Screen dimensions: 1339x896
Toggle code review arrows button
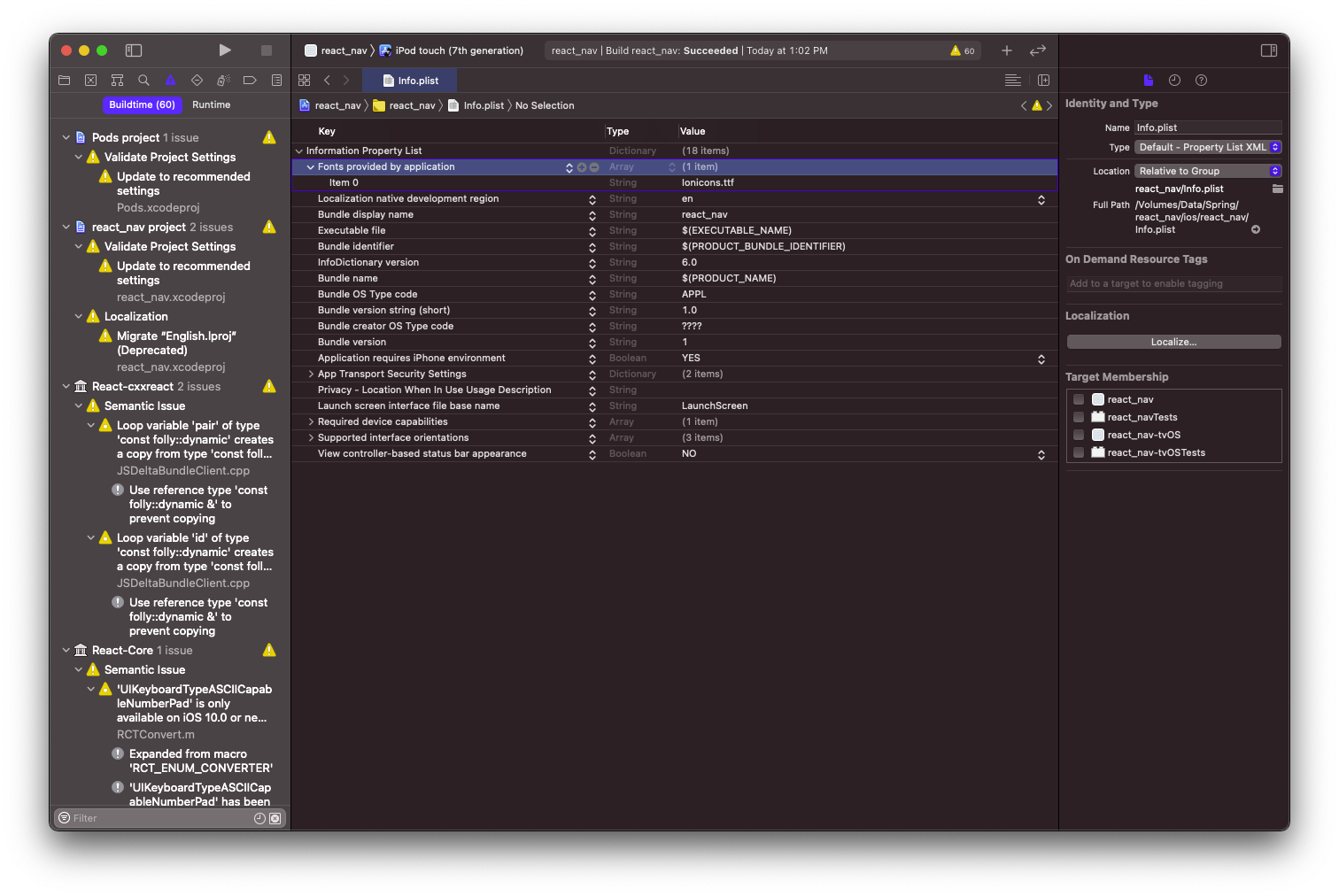coord(1038,50)
